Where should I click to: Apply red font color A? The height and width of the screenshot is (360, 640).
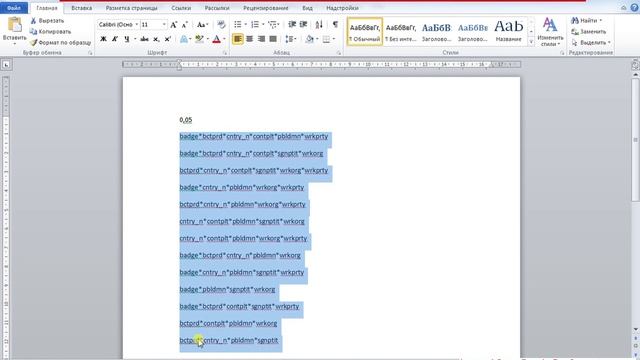point(217,39)
